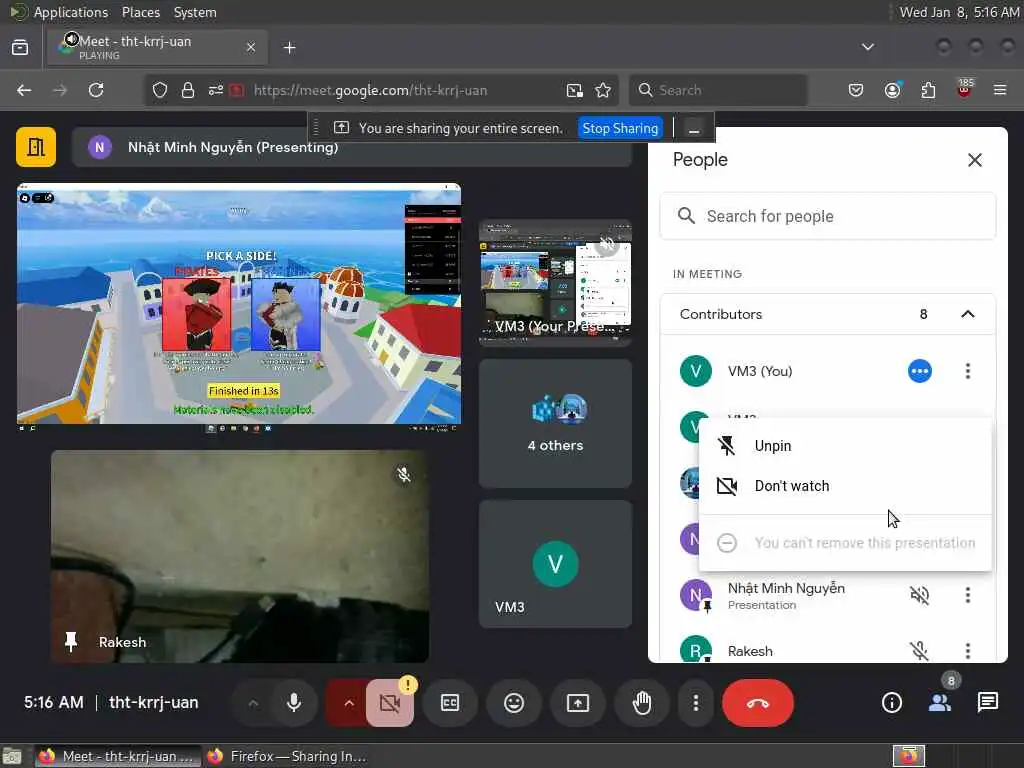Switch to Firefox Sharing Indicator taskbar window
This screenshot has width=1024, height=768.
pos(286,756)
